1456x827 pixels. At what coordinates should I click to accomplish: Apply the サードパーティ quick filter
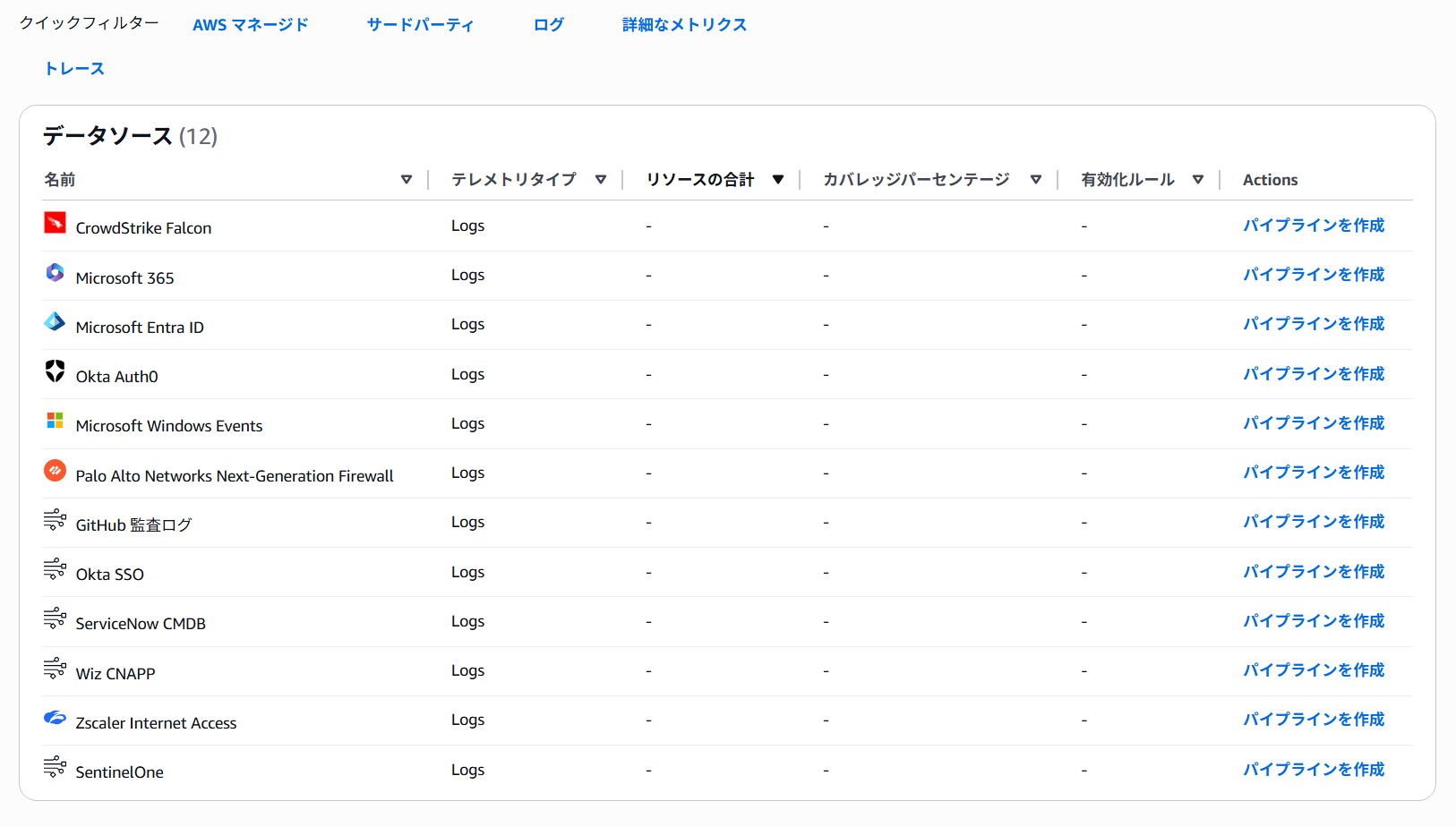pyautogui.click(x=421, y=25)
